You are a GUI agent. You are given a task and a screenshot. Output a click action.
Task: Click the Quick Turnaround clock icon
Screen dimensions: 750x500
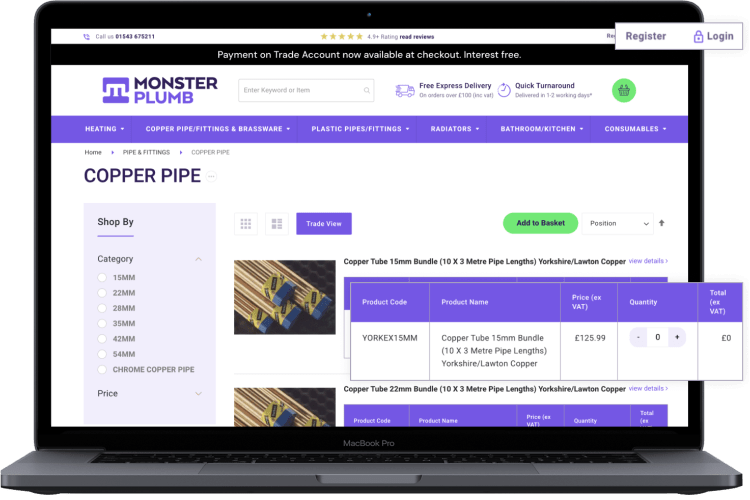[504, 90]
